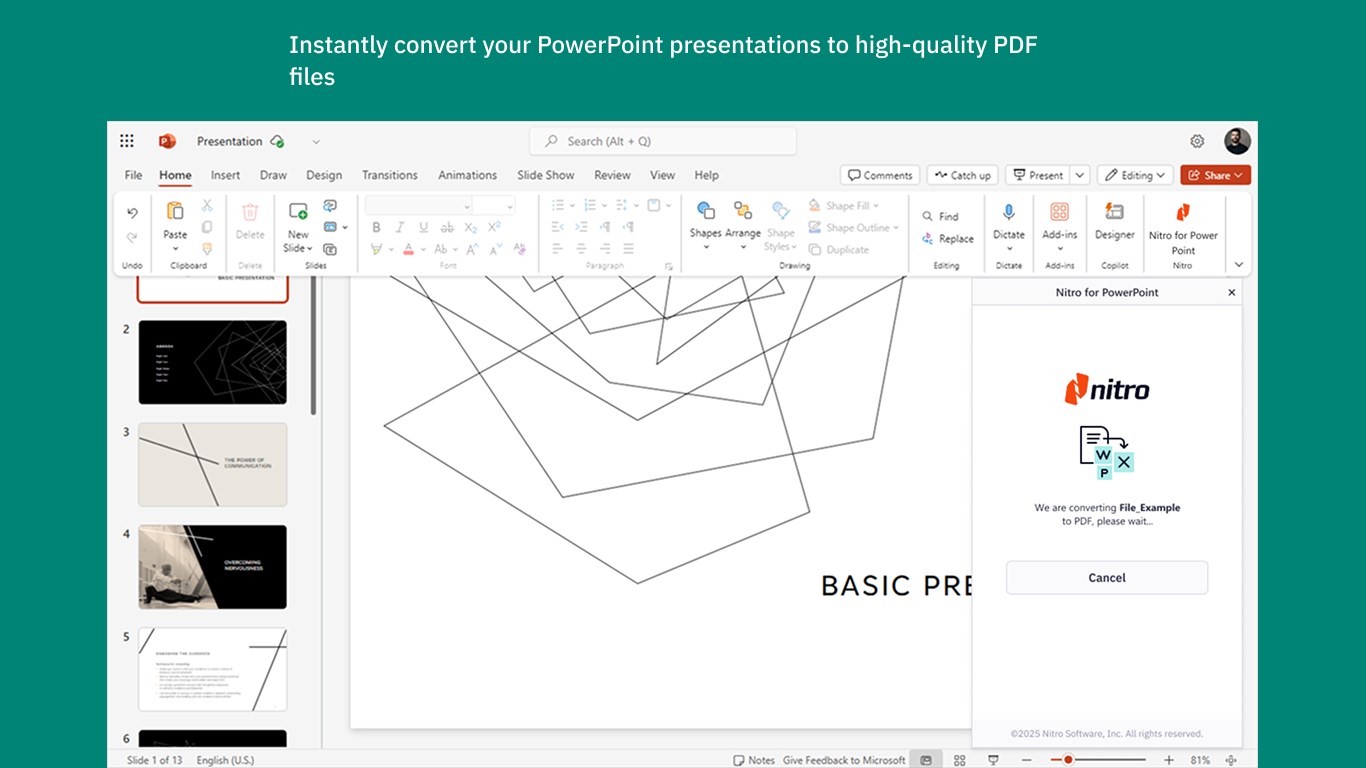Toggle Bold formatting
Image resolution: width=1366 pixels, height=768 pixels.
(x=376, y=227)
